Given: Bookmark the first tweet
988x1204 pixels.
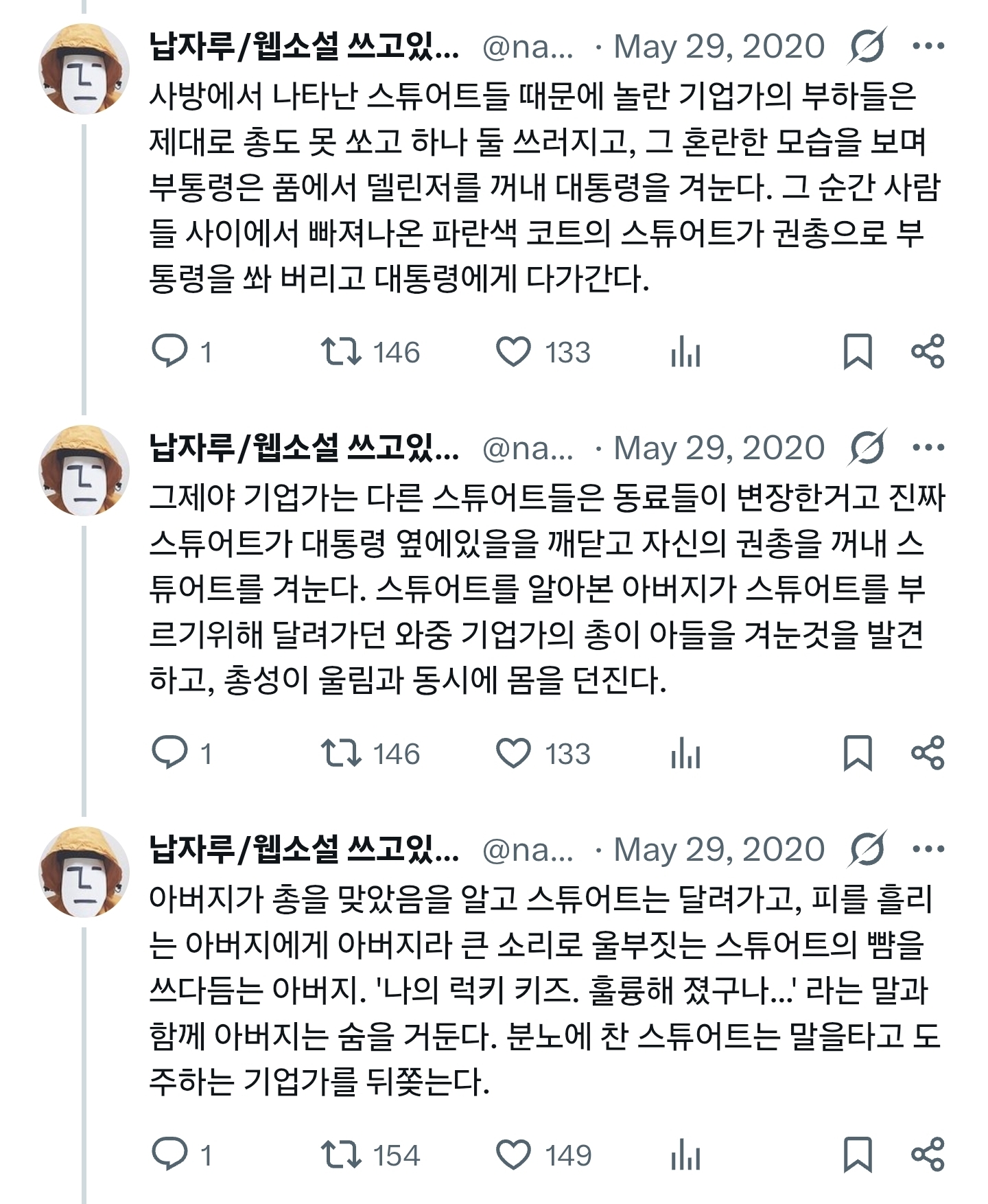Looking at the screenshot, I should (x=858, y=351).
